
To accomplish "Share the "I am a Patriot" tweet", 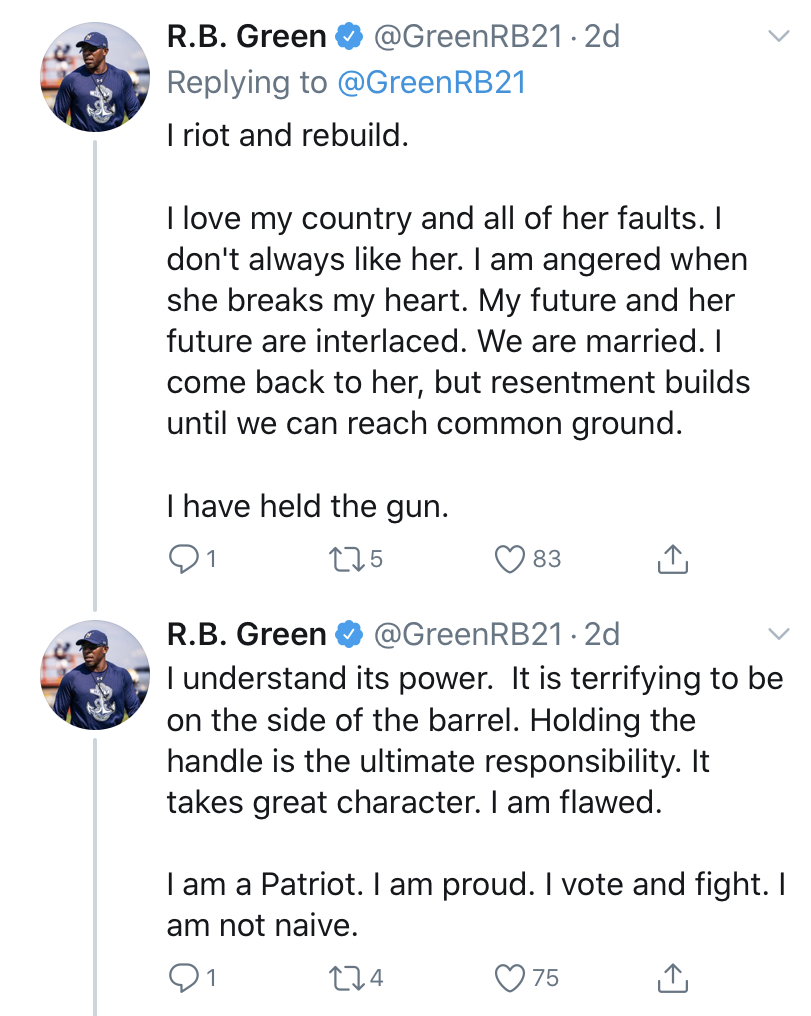I will coord(673,977).
